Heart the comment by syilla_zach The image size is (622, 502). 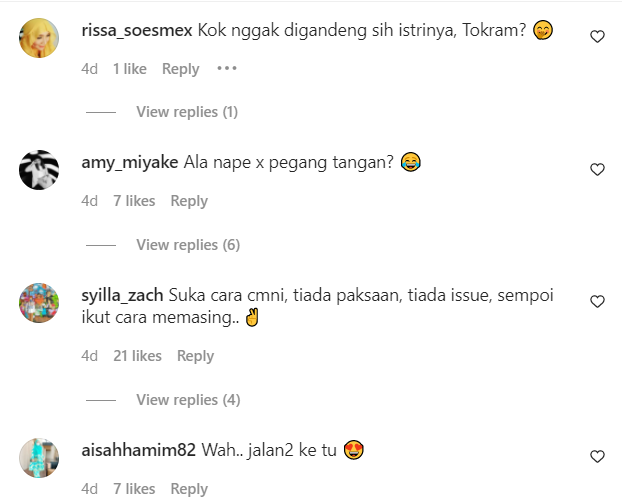tap(597, 302)
